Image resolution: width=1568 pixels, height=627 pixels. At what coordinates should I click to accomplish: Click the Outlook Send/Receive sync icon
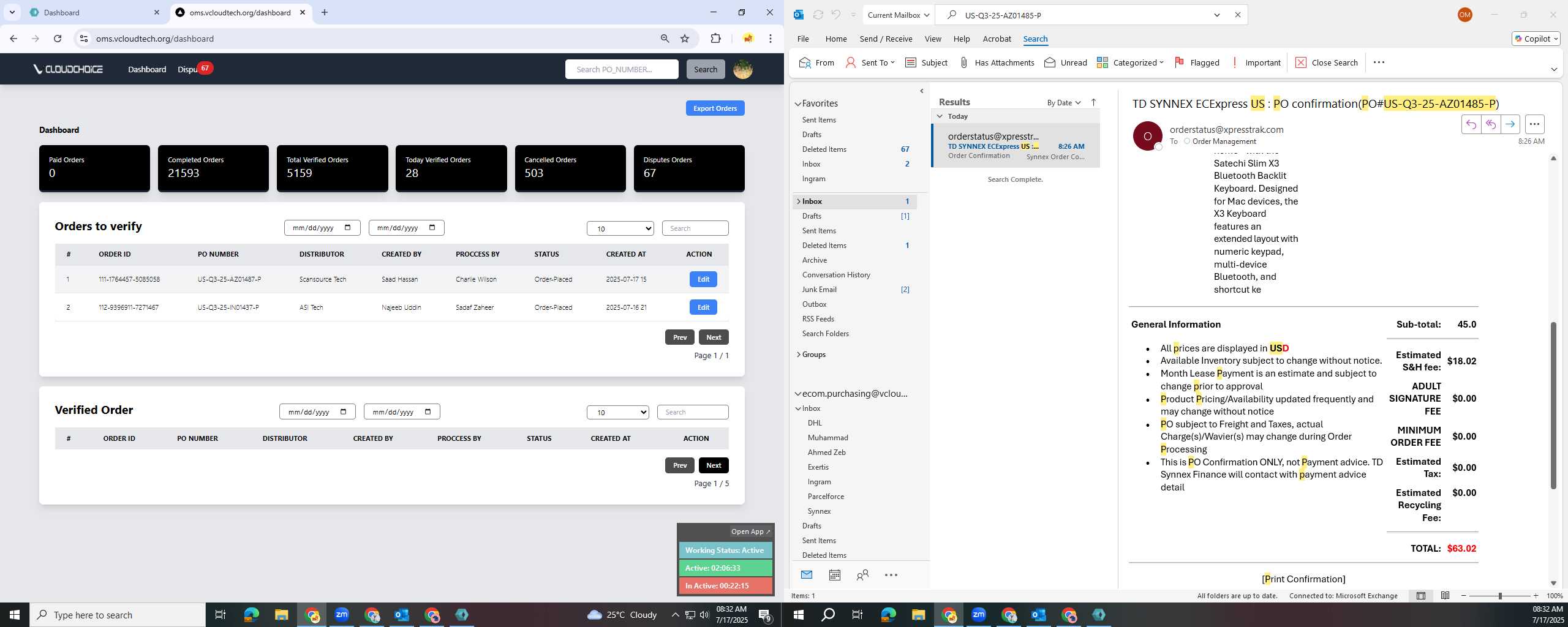pos(818,15)
